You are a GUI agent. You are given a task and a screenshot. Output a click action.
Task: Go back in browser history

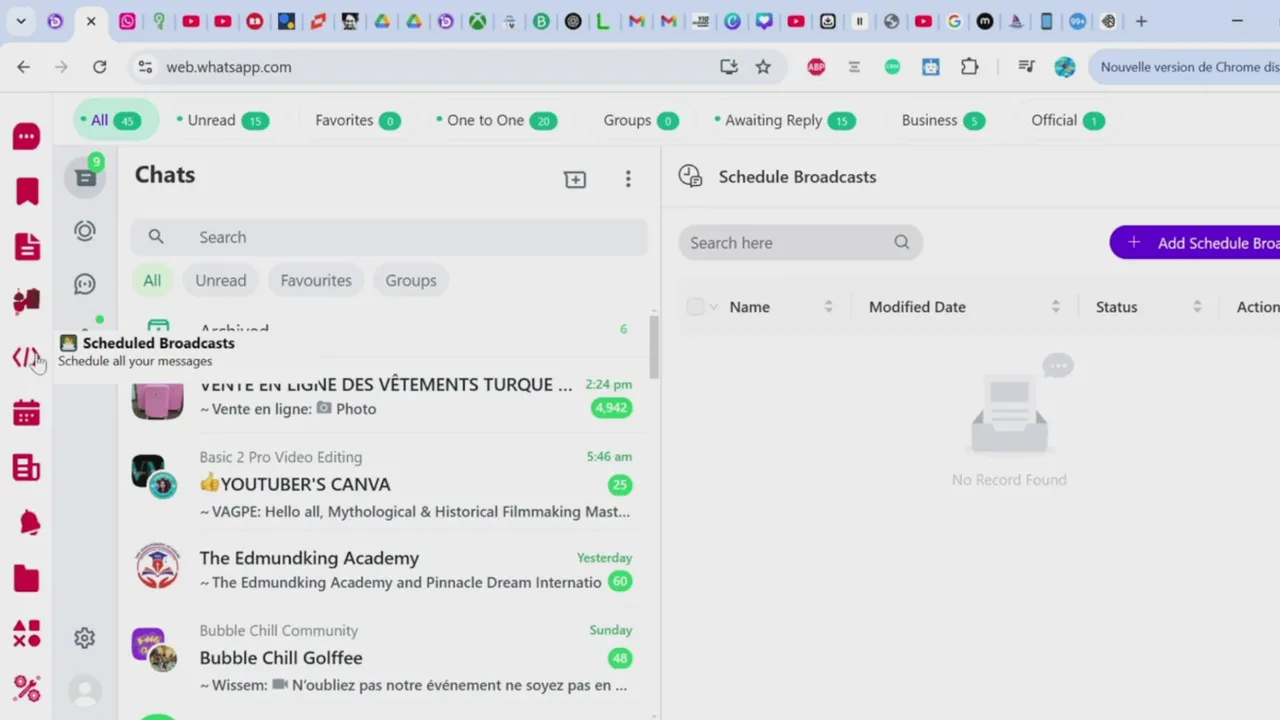click(x=24, y=67)
